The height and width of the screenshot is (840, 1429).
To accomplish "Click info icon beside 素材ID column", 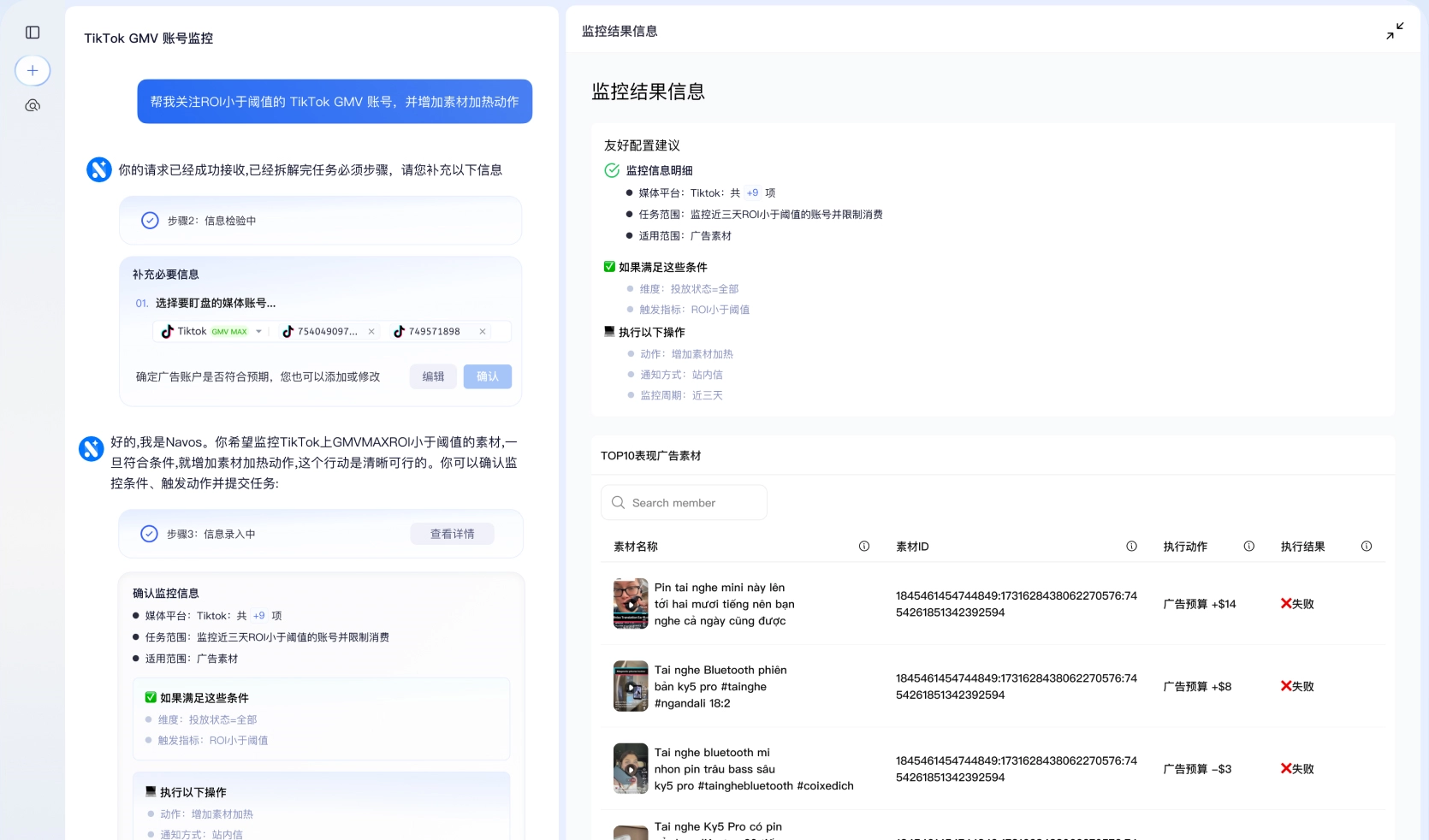I will point(1131,547).
